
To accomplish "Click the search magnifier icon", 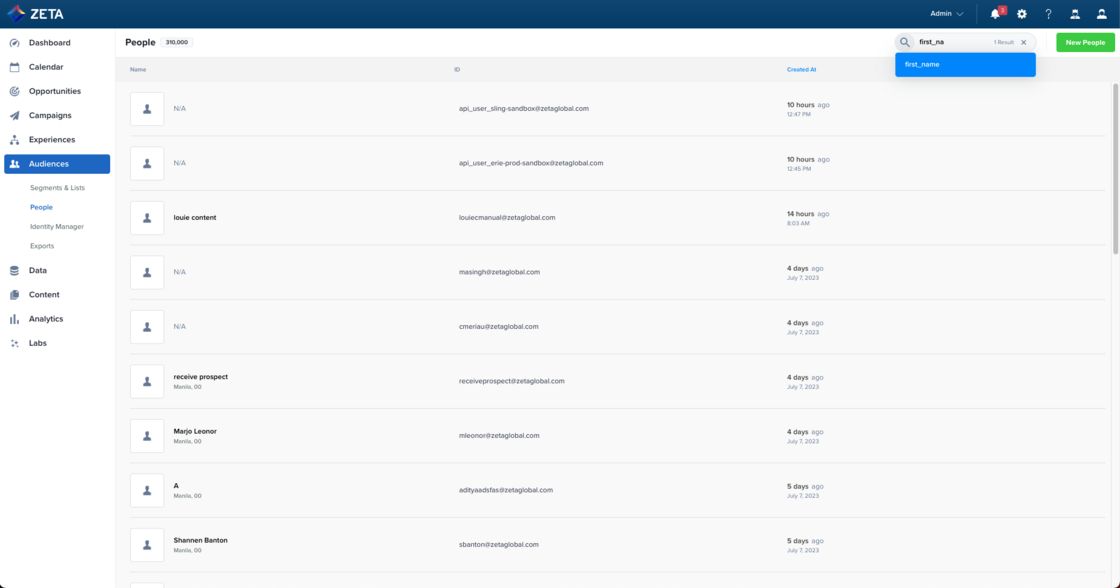I will click(x=905, y=42).
